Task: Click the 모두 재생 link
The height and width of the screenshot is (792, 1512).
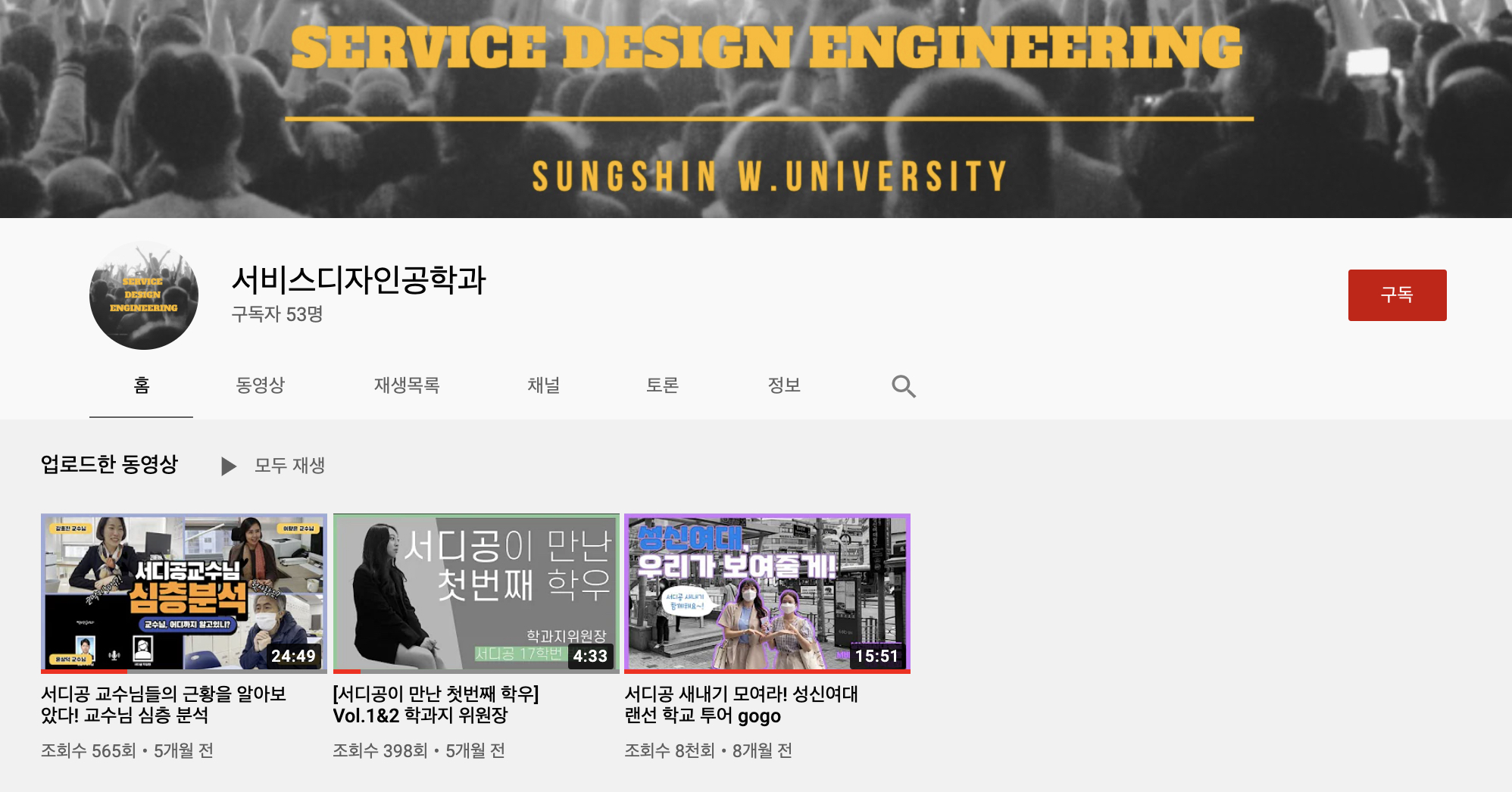Action: 289,465
